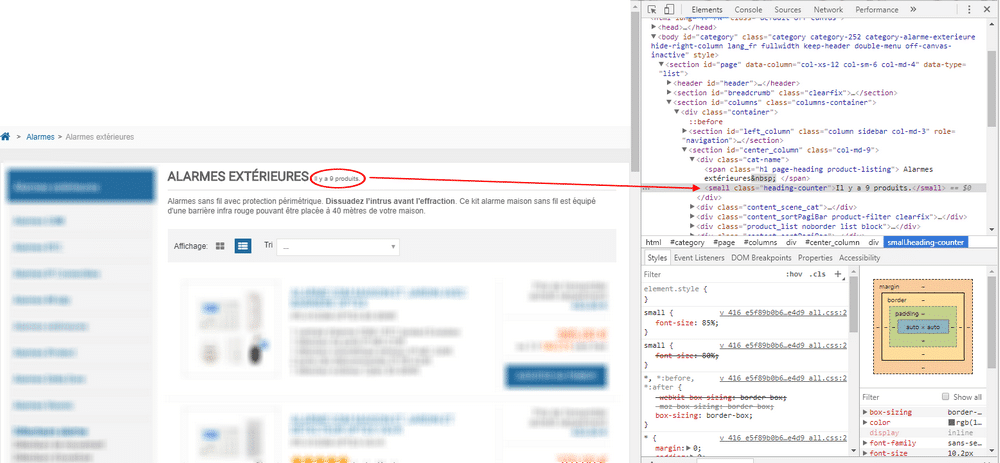Select #page in the DOM breadcrumb bar
The height and width of the screenshot is (463, 1000).
pyautogui.click(x=724, y=242)
